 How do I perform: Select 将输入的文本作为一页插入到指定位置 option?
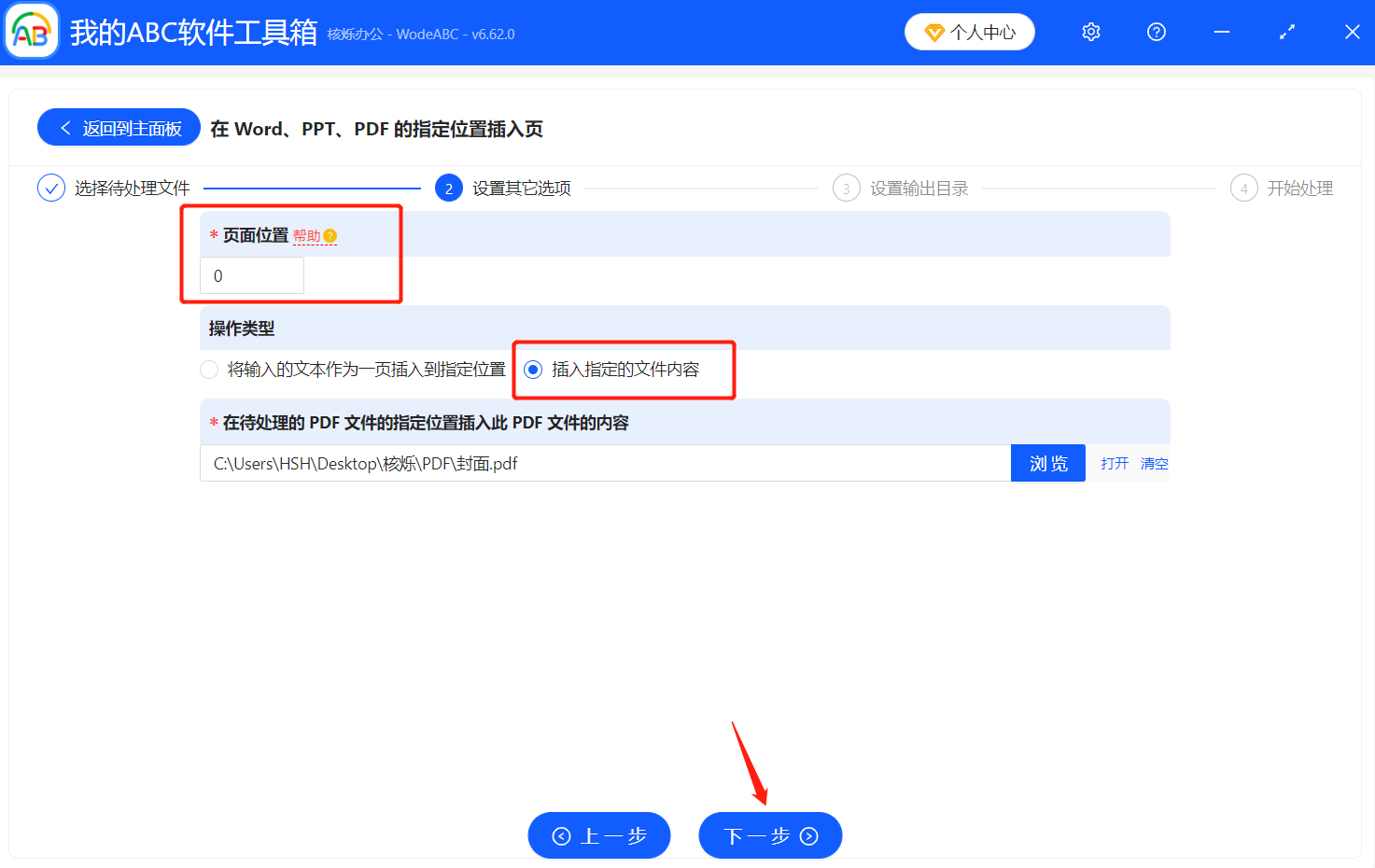(209, 370)
